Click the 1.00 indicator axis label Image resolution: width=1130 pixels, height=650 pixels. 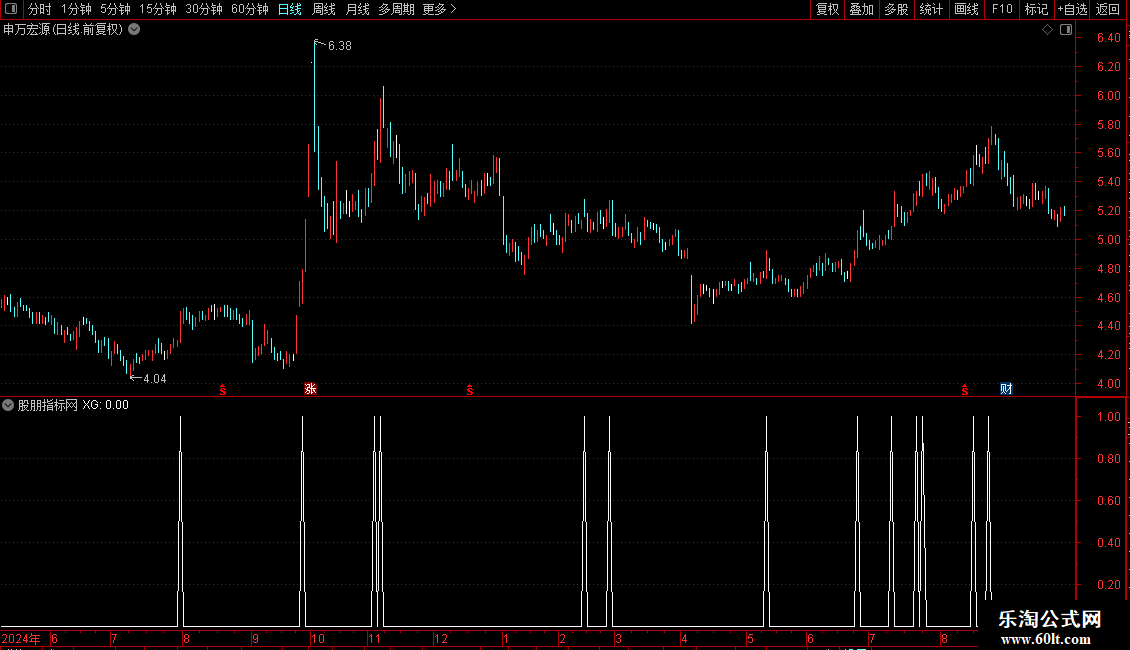click(1109, 417)
